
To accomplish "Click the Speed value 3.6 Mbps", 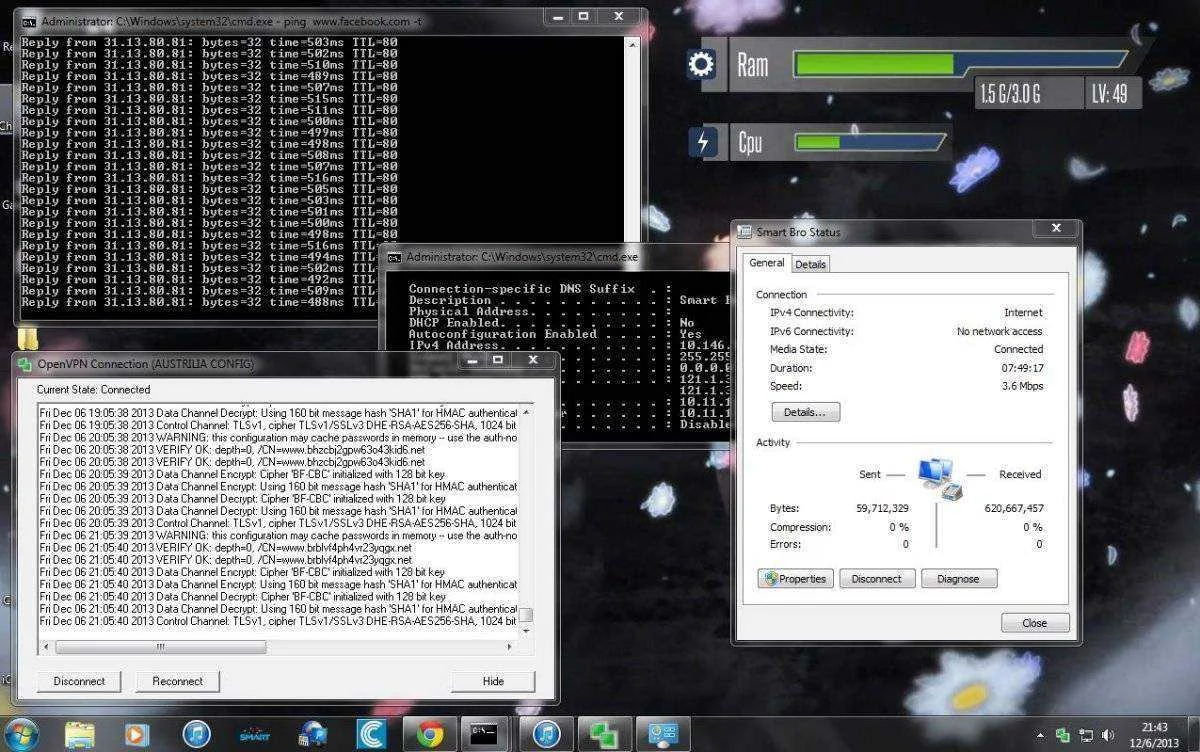I will [1022, 386].
